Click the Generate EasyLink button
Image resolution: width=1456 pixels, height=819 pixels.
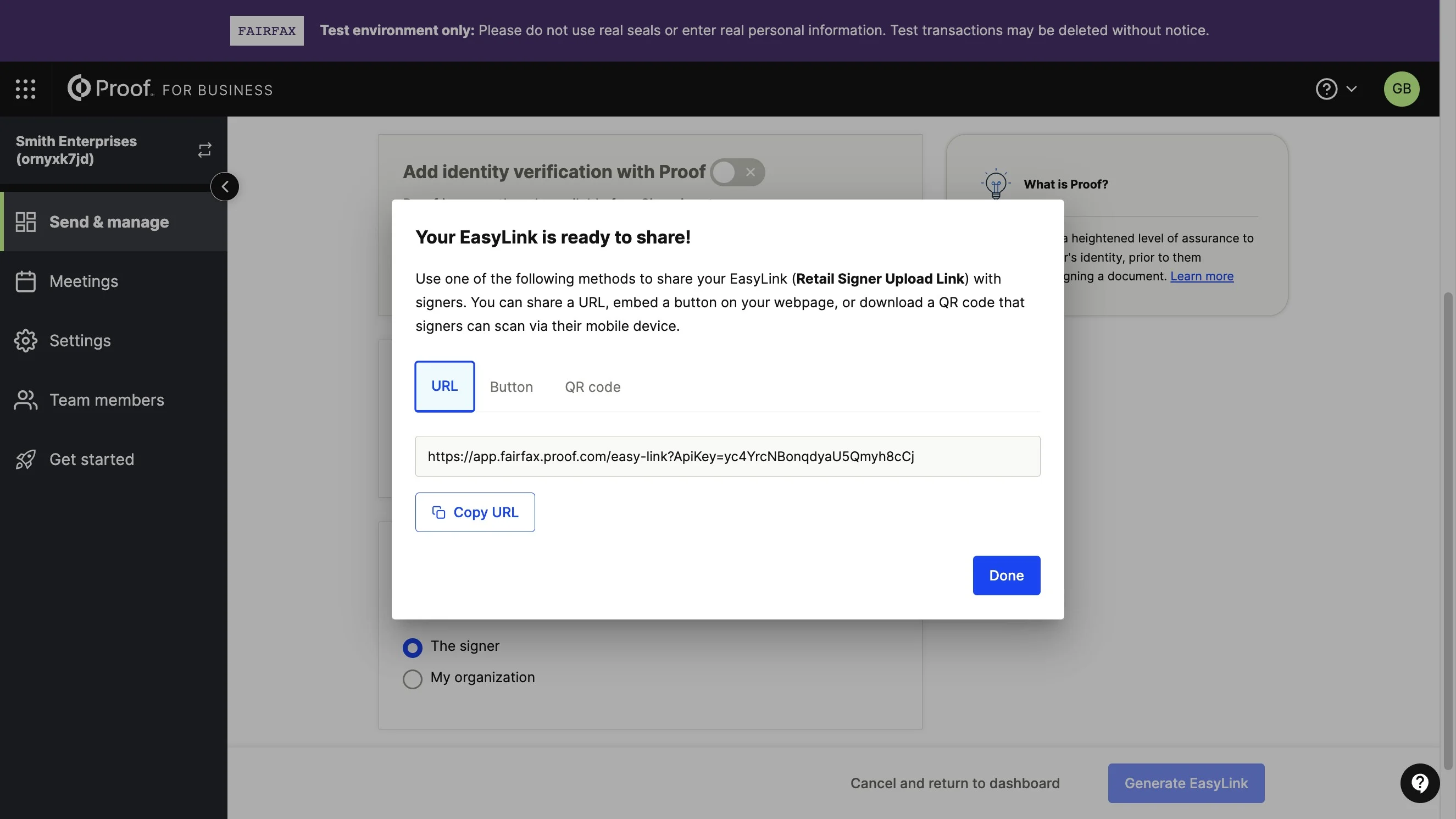(x=1186, y=783)
